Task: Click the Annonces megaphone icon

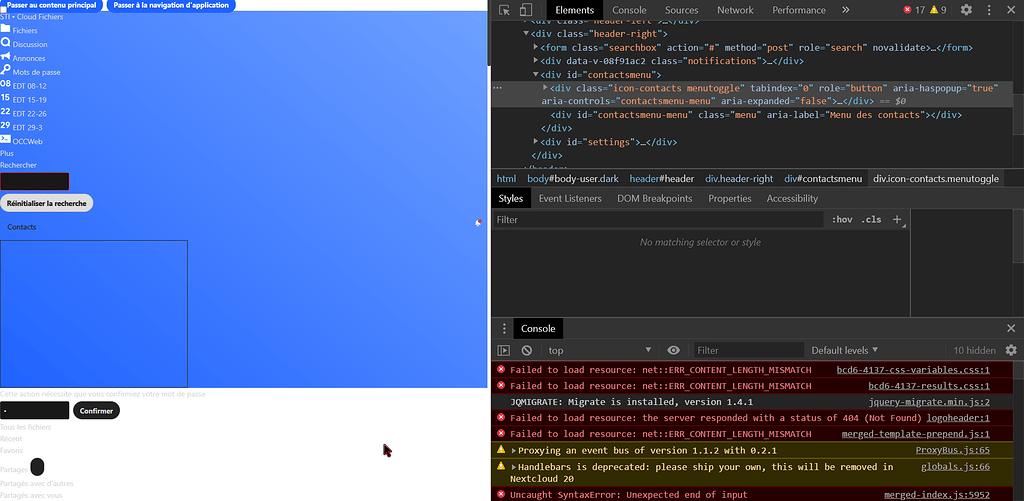Action: [5, 56]
